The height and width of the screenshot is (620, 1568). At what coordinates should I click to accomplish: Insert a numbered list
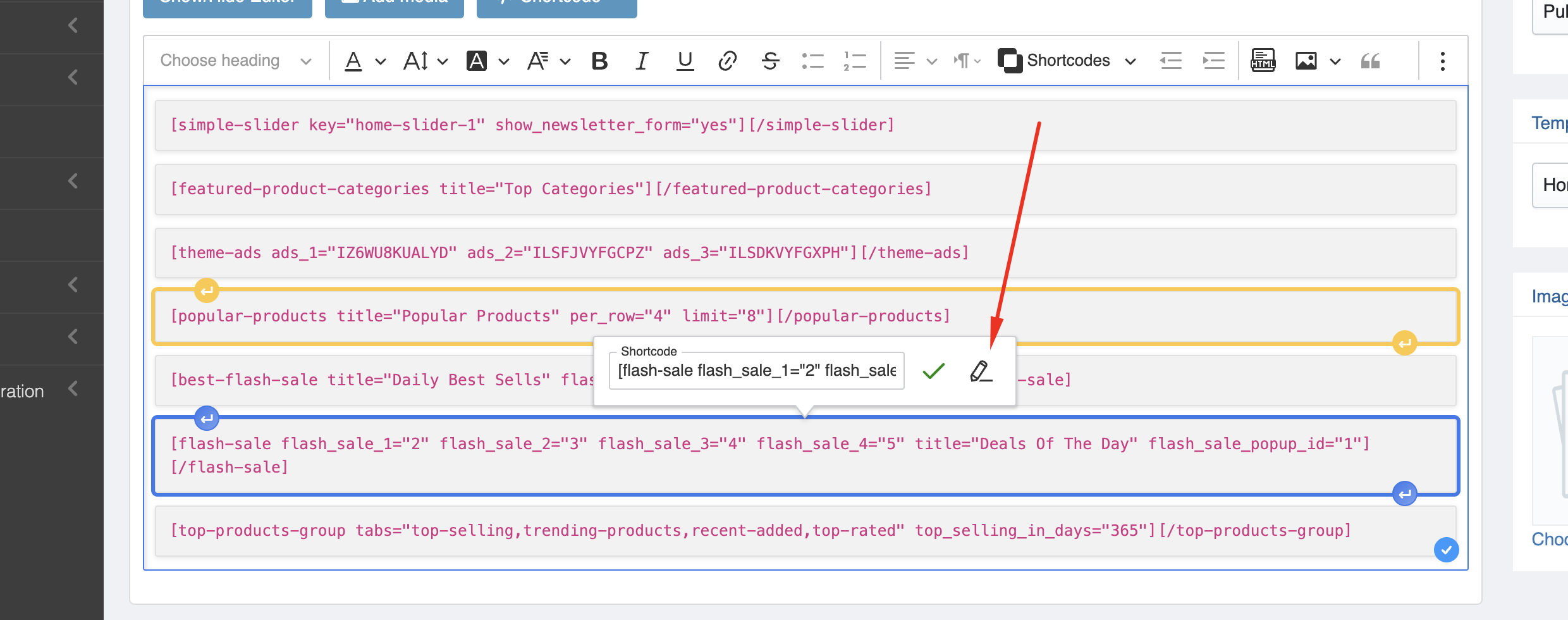pyautogui.click(x=855, y=61)
